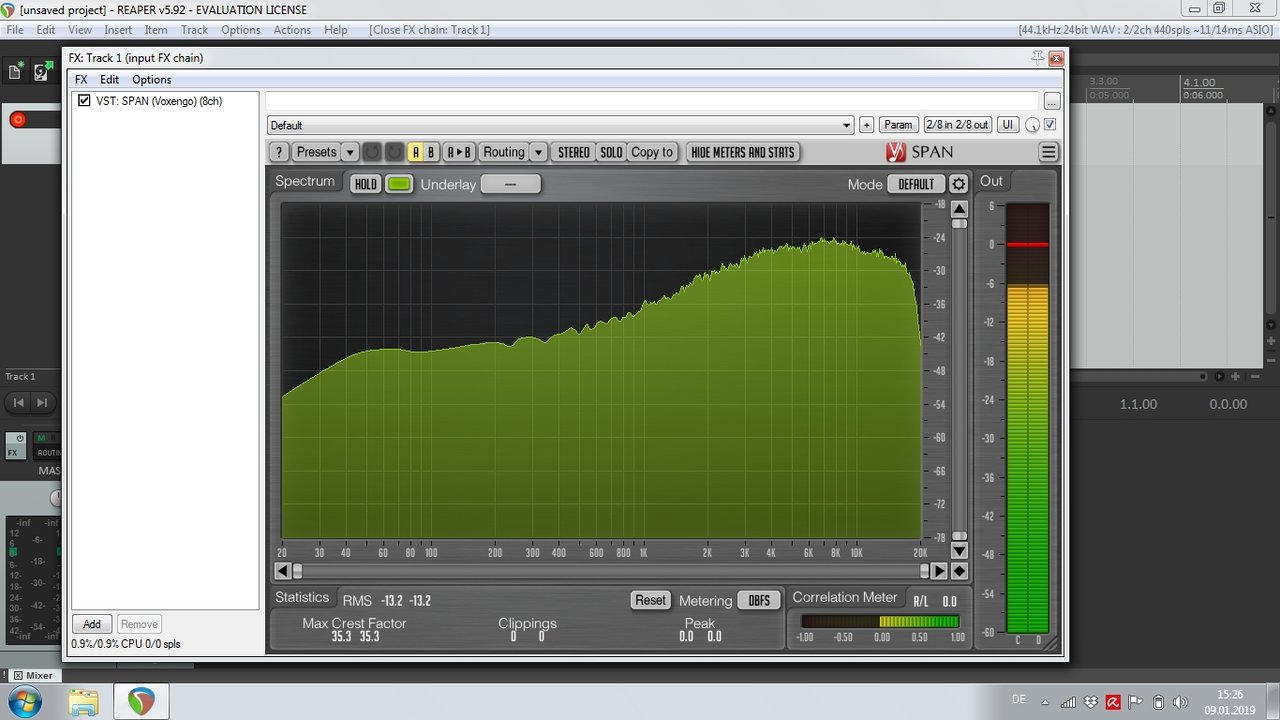Viewport: 1280px width, 720px height.
Task: Select the A state slot
Action: click(x=416, y=152)
